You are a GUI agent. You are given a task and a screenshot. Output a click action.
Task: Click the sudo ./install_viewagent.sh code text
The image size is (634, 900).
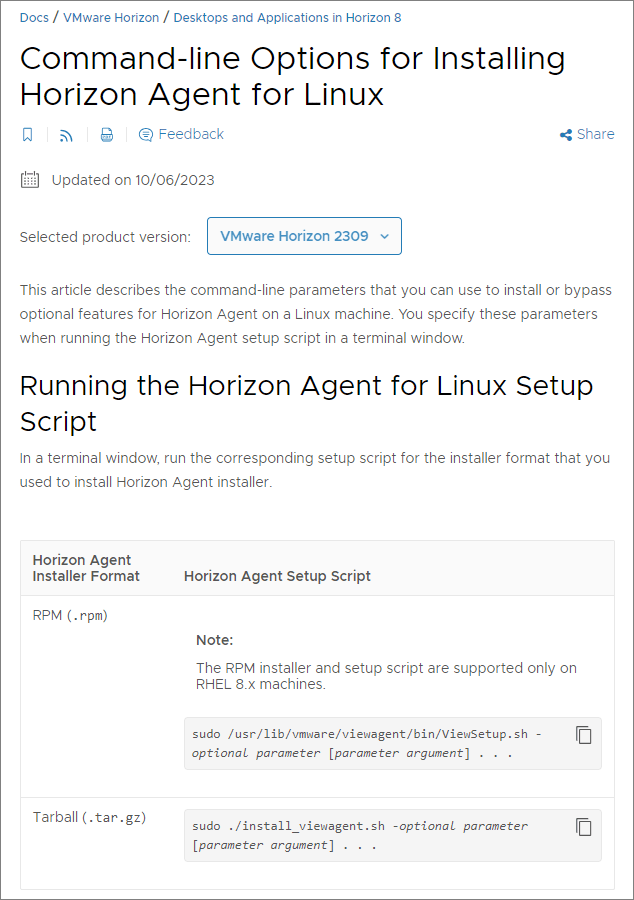point(360,835)
